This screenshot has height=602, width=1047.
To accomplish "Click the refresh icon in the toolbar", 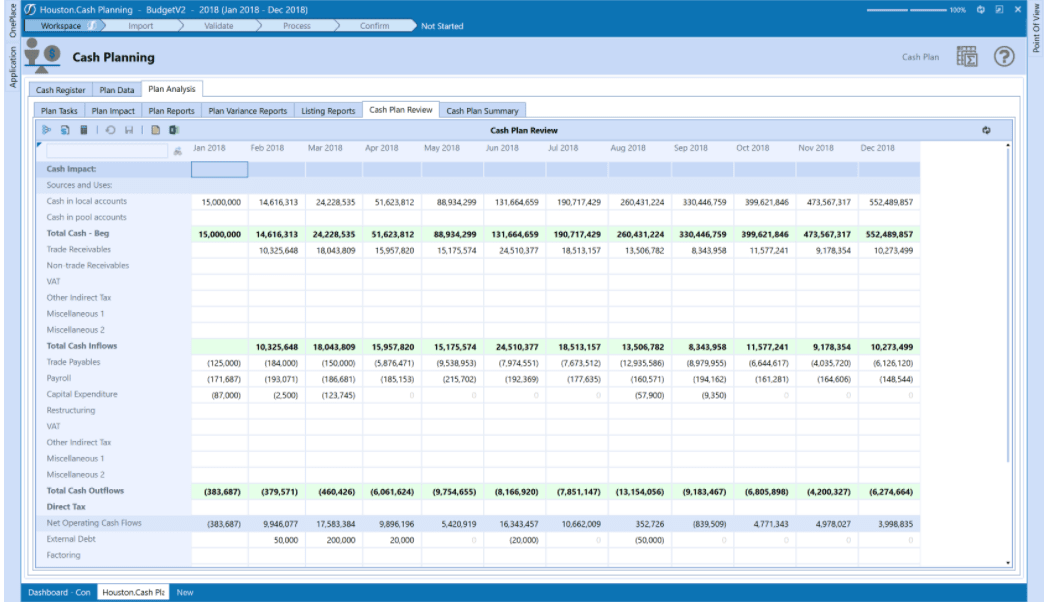I will coord(110,129).
